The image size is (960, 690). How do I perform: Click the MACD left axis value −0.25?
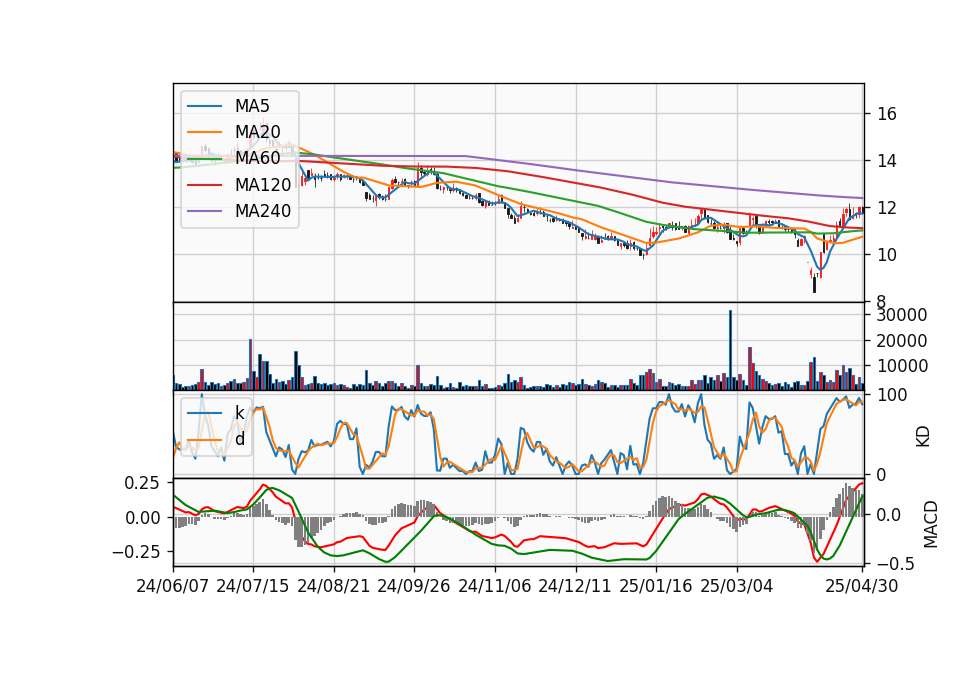click(x=135, y=552)
